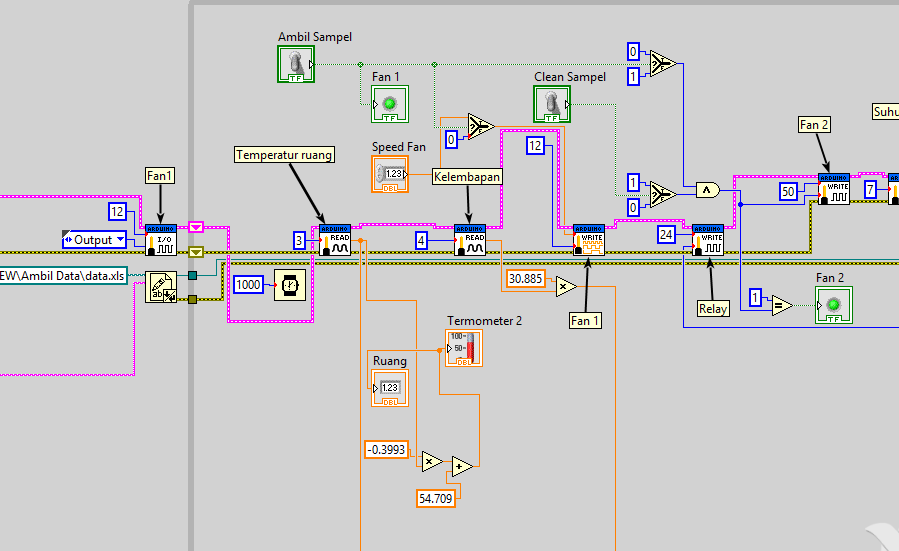The height and width of the screenshot is (551, 899).
Task: Select the Fan 2 LED indicator terminal
Action: tap(834, 305)
